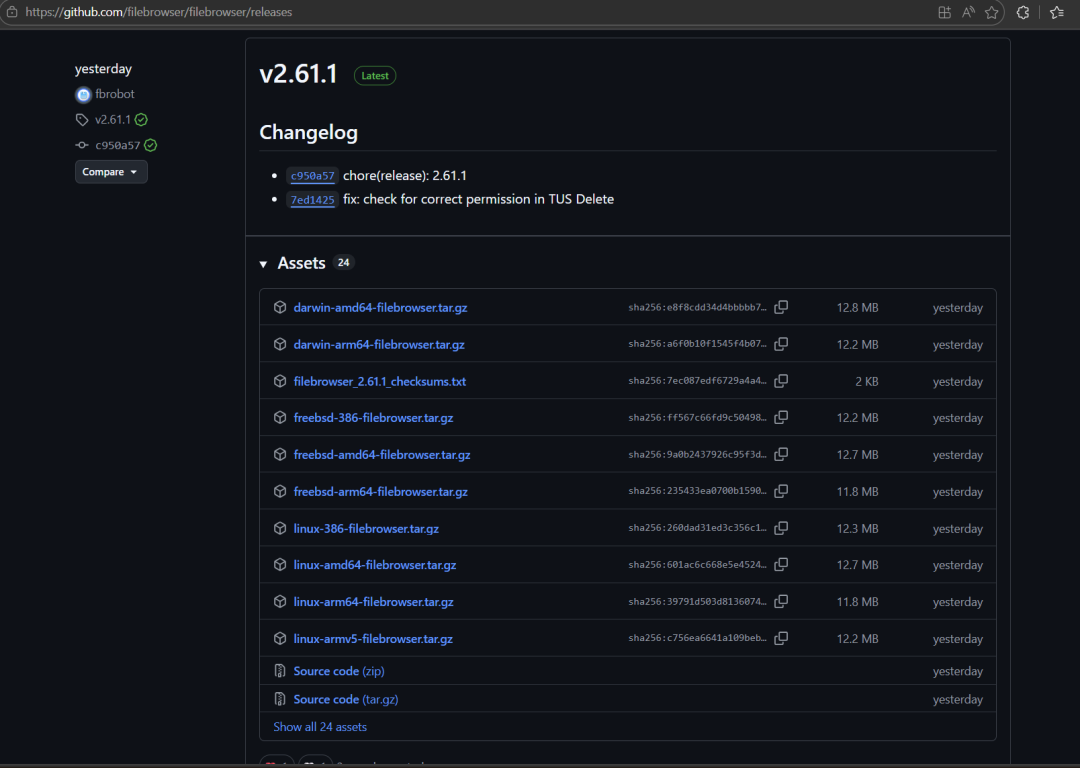
Task: Open Read Aloud in address bar
Action: (968, 12)
